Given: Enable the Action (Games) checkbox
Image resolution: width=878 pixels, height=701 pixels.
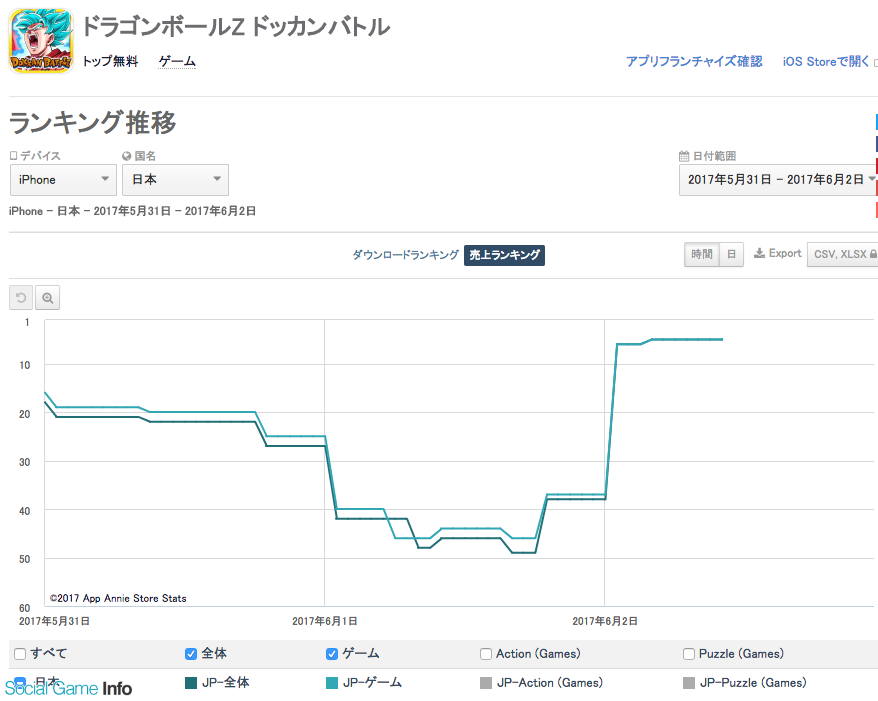Looking at the screenshot, I should [x=486, y=654].
